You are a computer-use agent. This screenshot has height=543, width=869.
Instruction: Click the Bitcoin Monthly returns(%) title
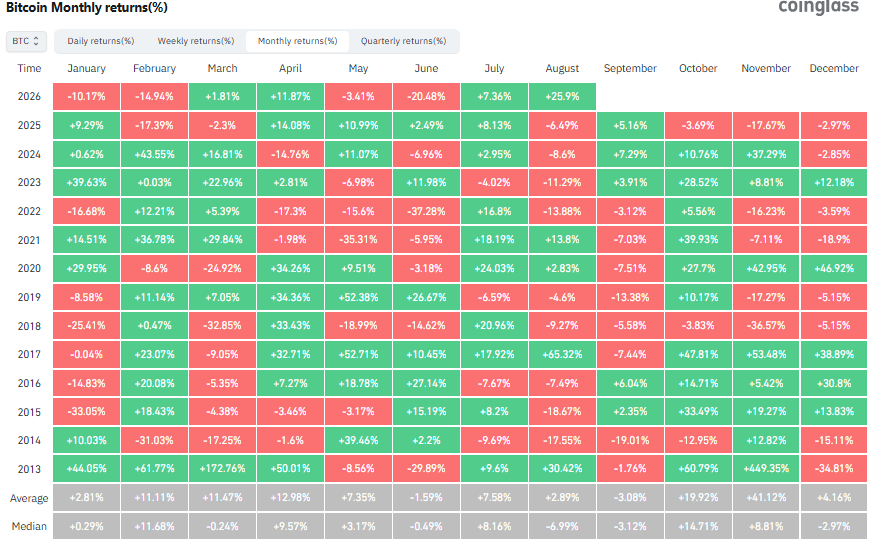click(x=86, y=8)
